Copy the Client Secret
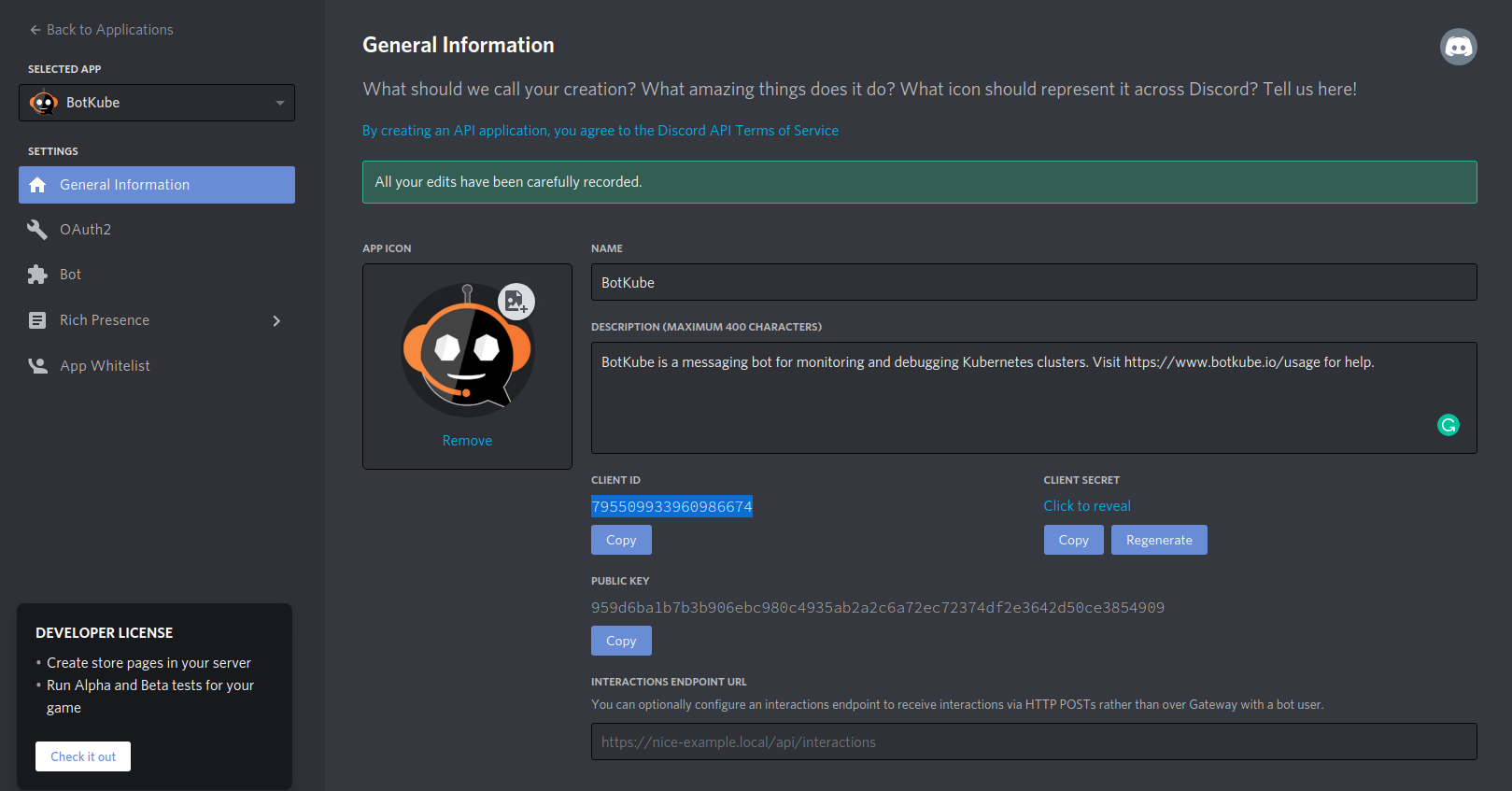Screen dimensions: 1512x791 tap(1073, 540)
